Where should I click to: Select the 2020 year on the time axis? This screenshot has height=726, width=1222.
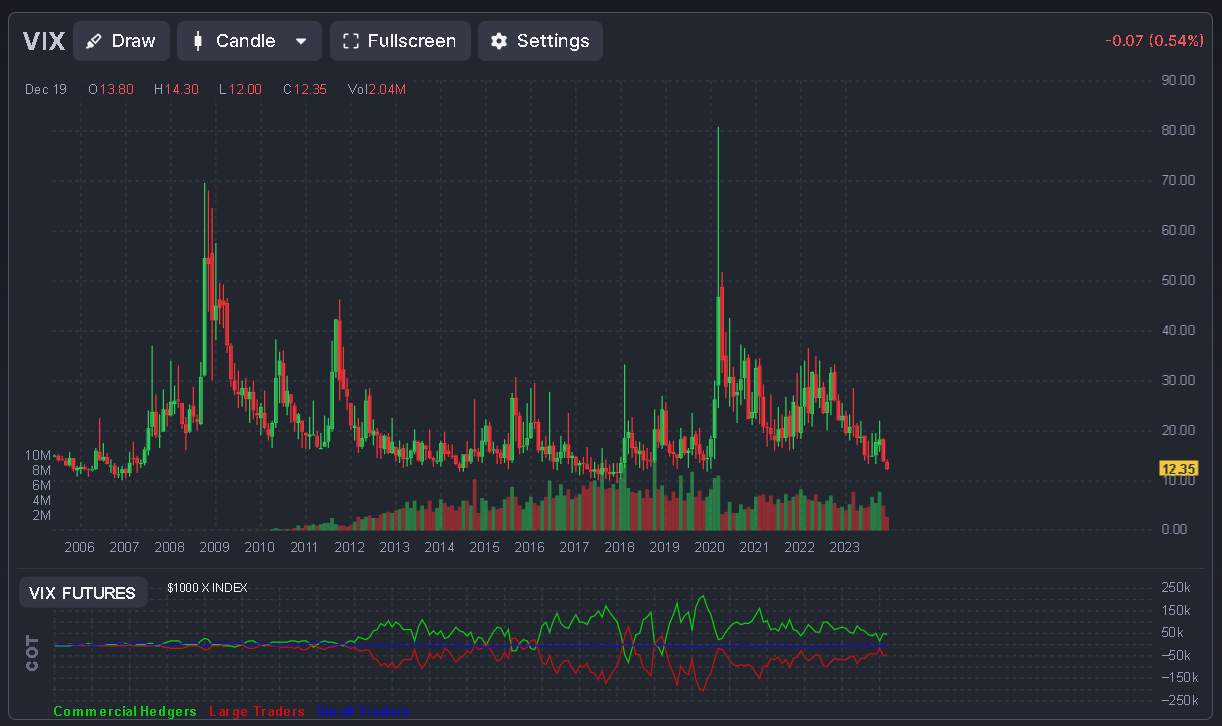click(709, 547)
